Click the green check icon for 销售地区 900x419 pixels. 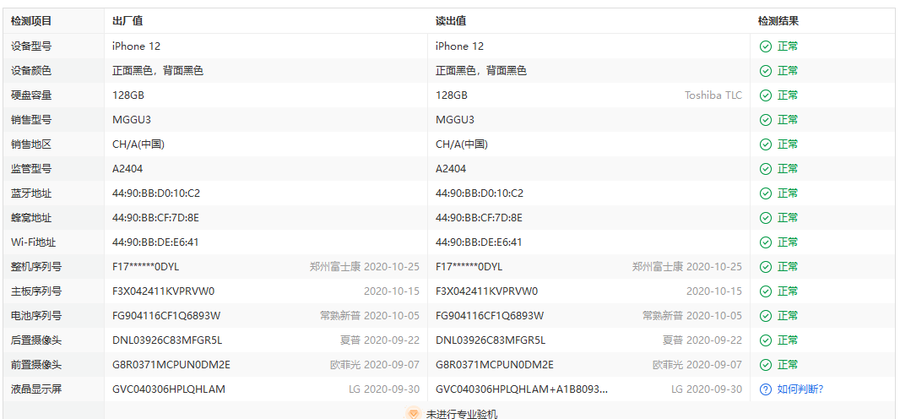click(x=765, y=145)
